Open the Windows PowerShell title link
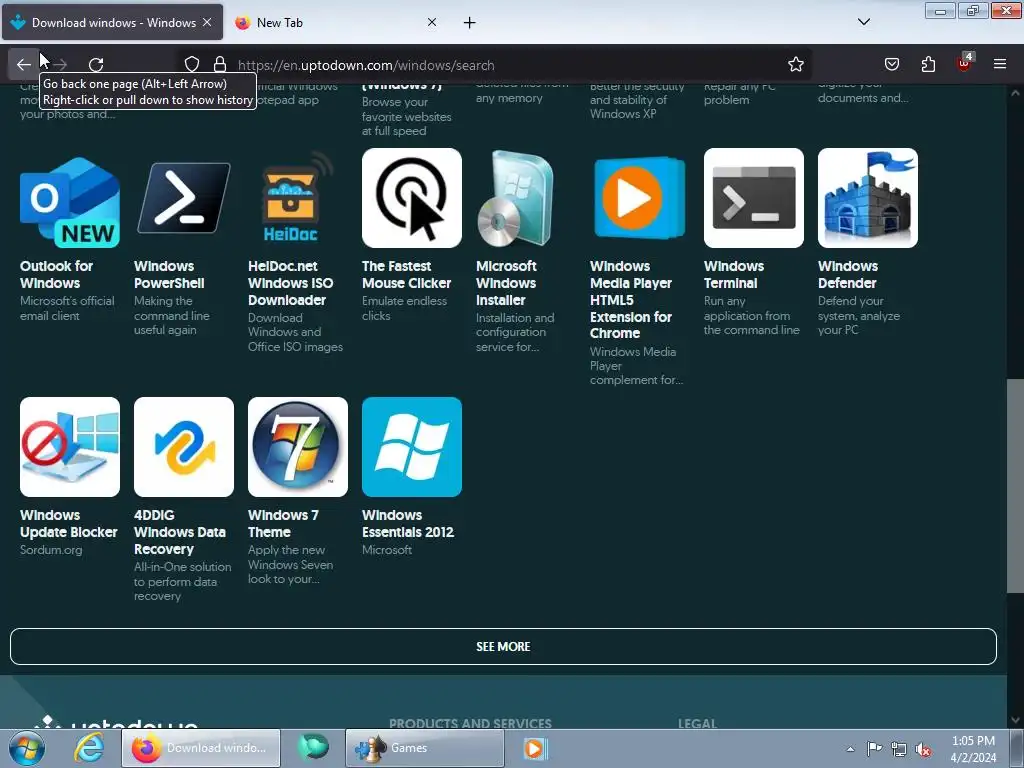The width and height of the screenshot is (1024, 768). (169, 274)
